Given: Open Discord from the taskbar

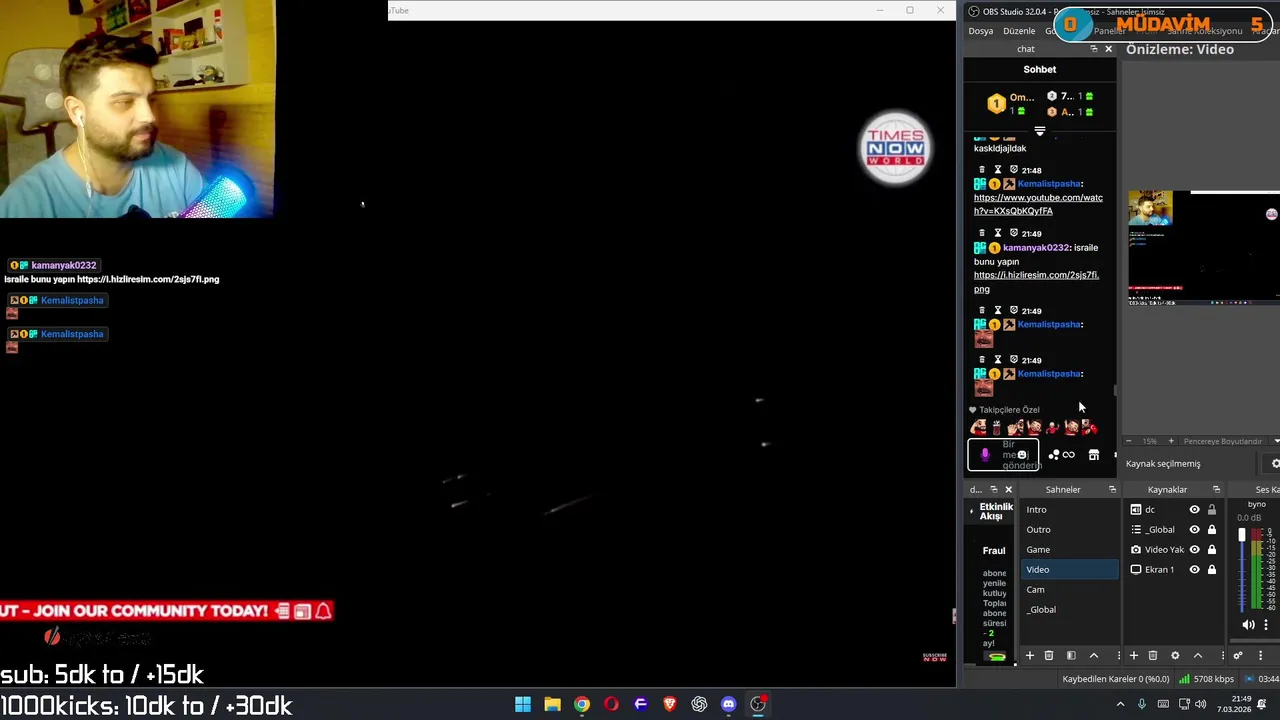Looking at the screenshot, I should [729, 704].
